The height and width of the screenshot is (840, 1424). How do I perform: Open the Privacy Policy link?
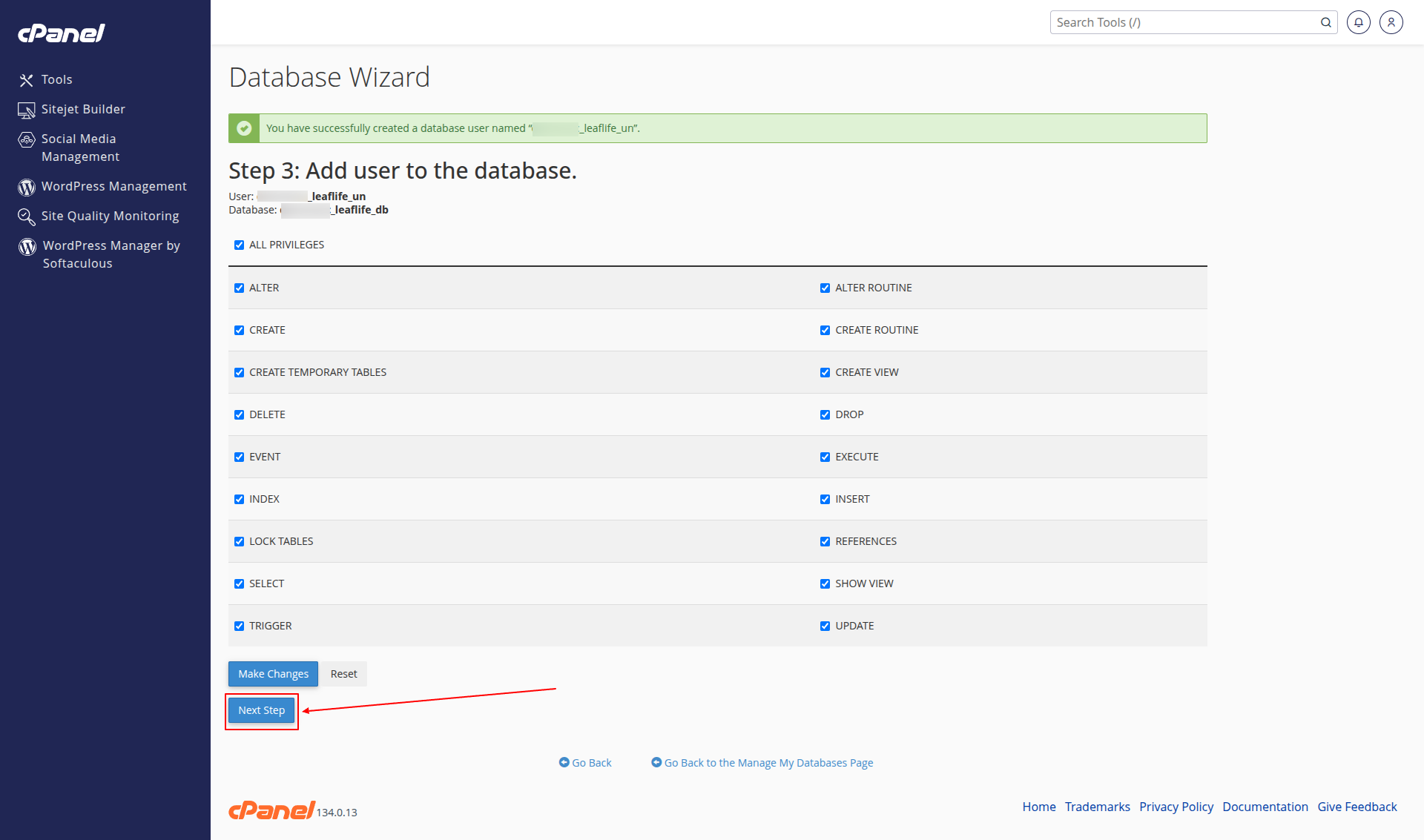coord(1176,807)
